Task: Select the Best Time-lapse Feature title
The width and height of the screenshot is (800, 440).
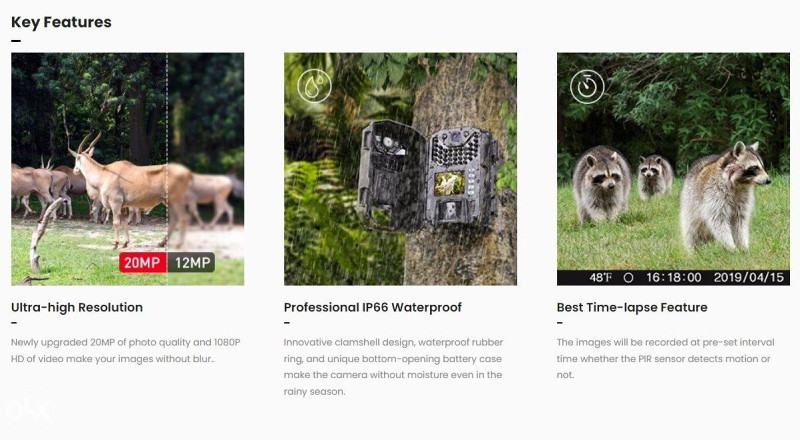Action: click(632, 307)
